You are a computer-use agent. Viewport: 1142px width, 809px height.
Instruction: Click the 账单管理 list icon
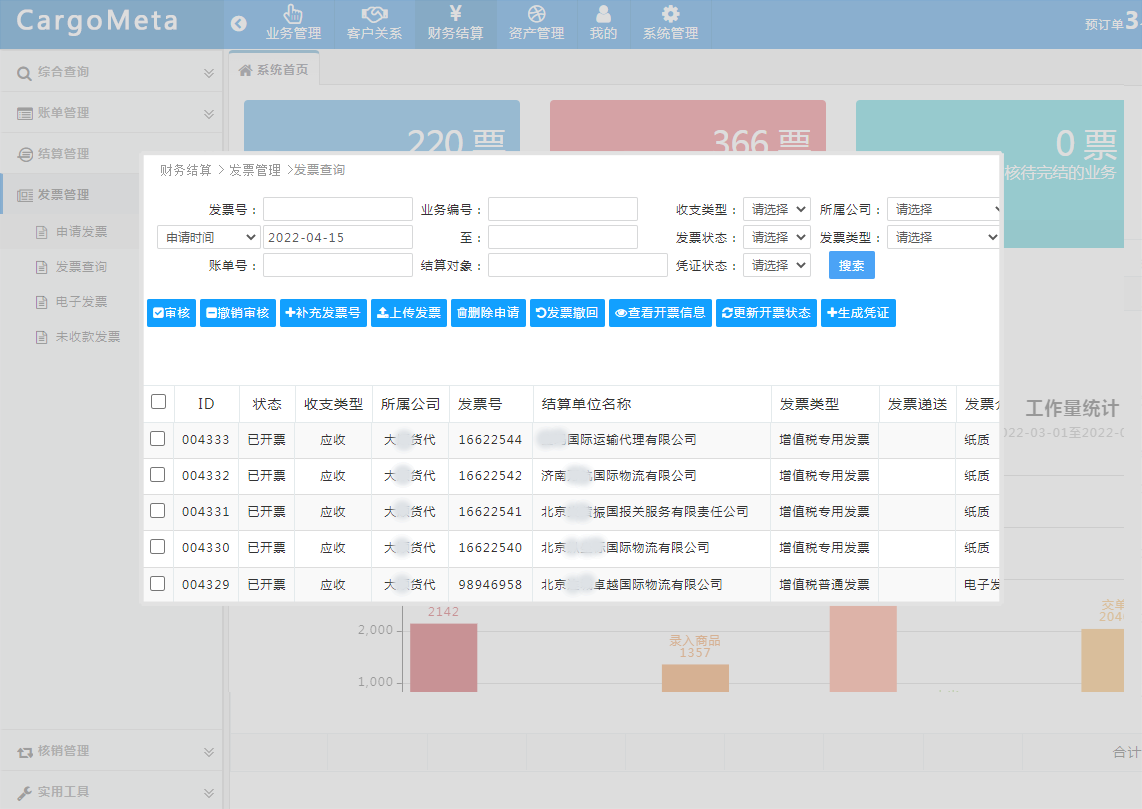[x=25, y=114]
